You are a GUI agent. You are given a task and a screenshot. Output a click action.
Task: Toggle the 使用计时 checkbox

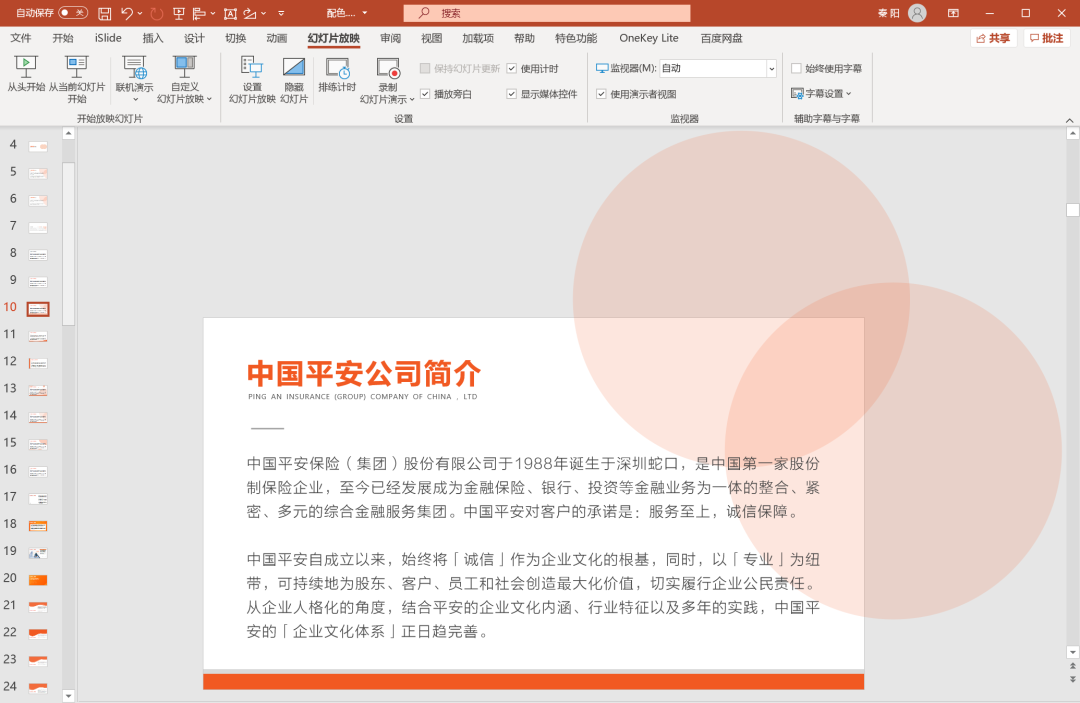click(512, 68)
